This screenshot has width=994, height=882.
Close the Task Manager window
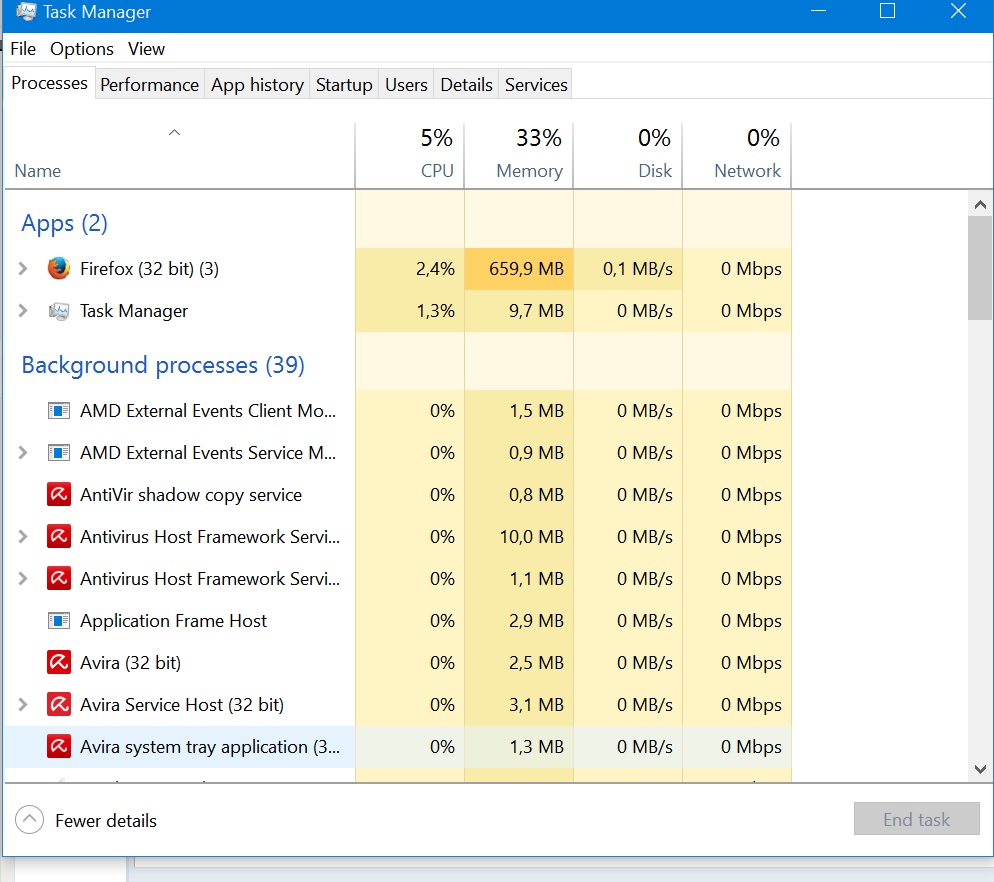(x=958, y=11)
